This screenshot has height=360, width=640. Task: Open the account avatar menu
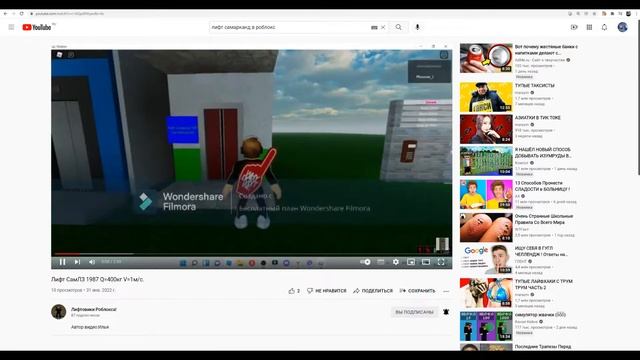point(622,27)
